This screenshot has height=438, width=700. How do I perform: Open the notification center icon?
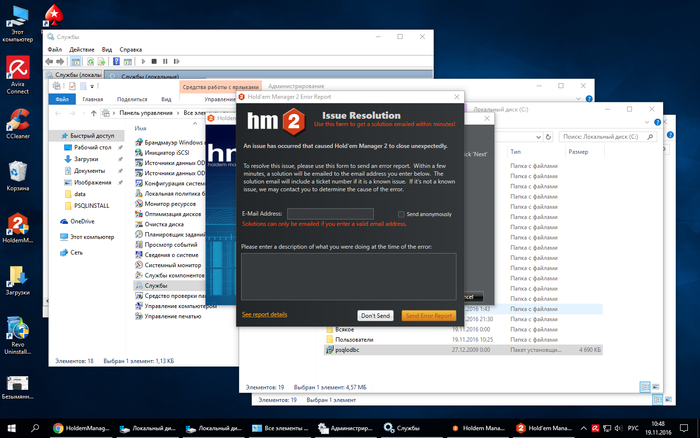tap(683, 428)
